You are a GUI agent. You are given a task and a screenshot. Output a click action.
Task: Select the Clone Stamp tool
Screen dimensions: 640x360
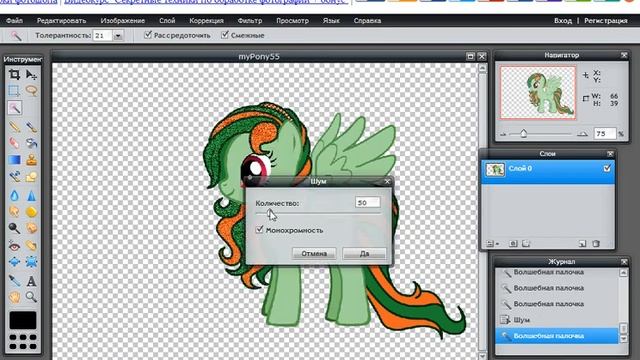(31, 160)
